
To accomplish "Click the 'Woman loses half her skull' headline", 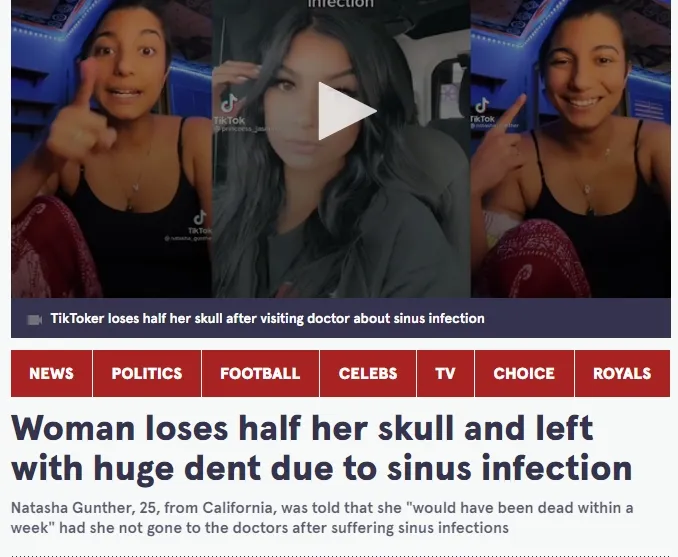I will coord(322,448).
